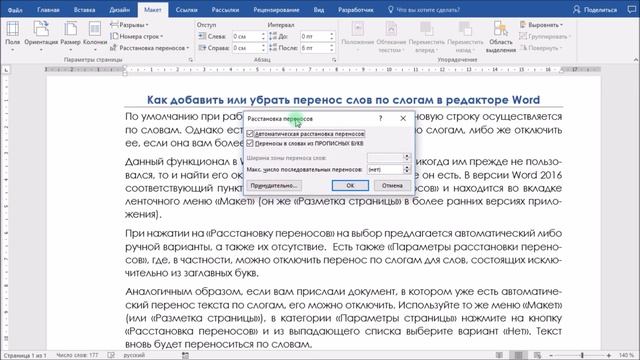
Task: Increase max consecutive hyphens with the up arrow
Action: tap(407, 167)
